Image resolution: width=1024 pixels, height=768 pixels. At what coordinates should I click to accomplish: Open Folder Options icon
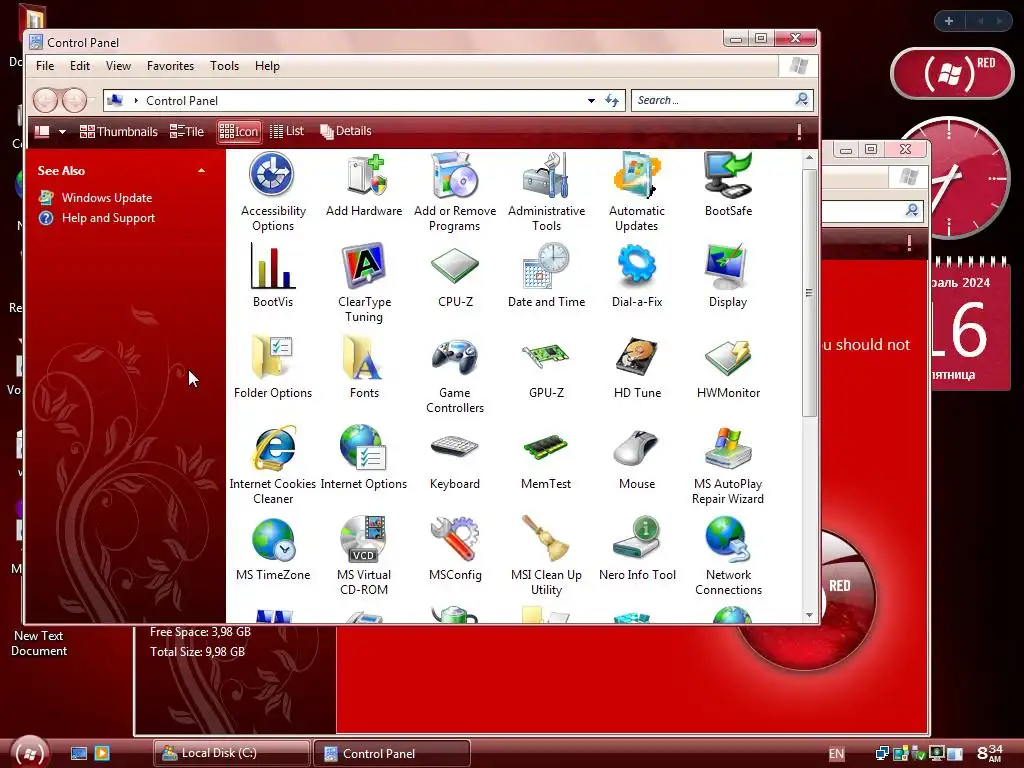click(272, 357)
